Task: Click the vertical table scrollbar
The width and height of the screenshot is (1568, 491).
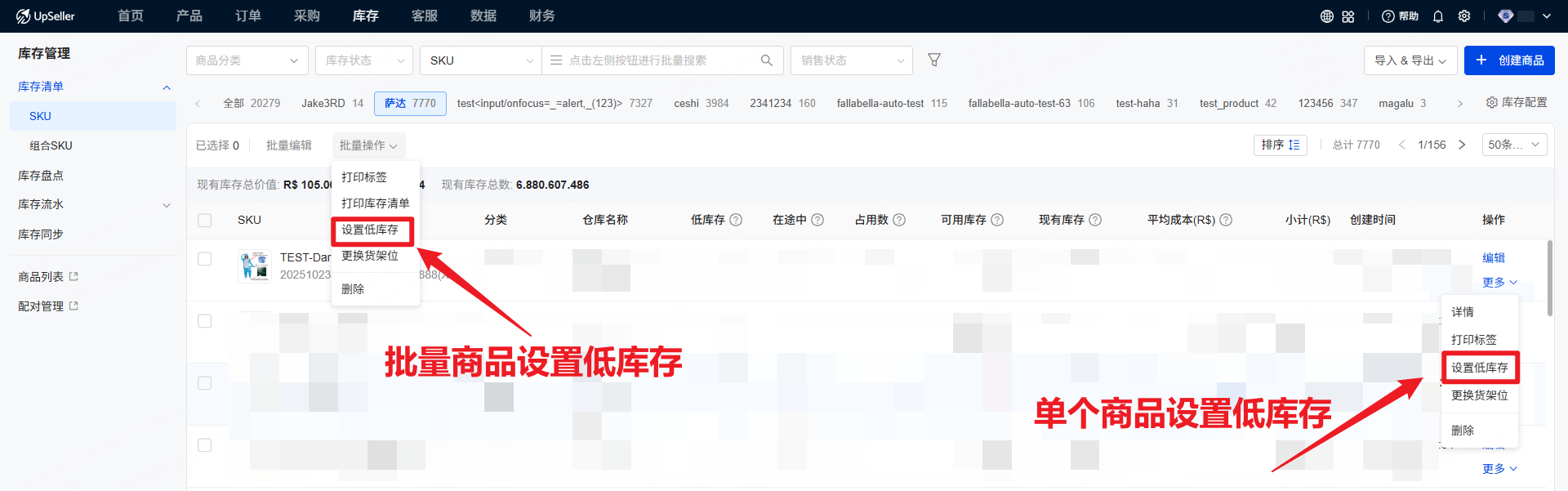Action: 1549,278
